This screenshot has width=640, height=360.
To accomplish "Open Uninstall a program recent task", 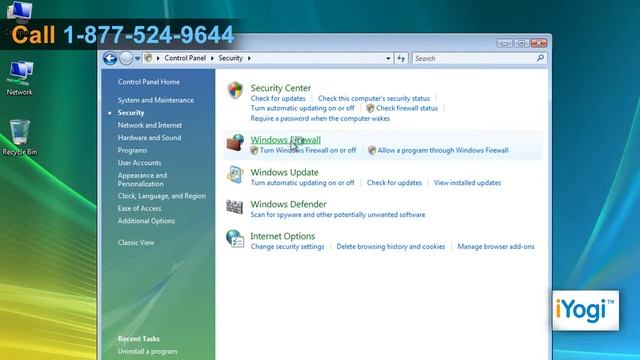I will [x=147, y=351].
